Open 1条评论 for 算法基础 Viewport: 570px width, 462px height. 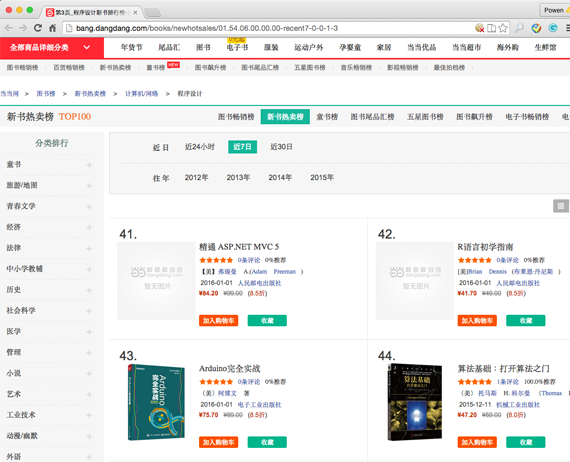coord(507,382)
